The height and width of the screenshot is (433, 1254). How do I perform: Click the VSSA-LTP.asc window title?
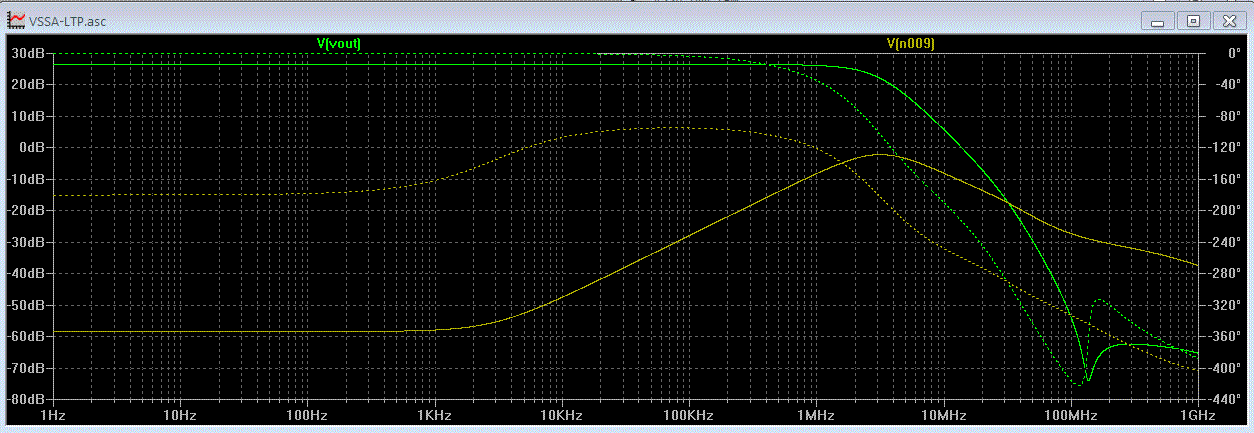67,20
